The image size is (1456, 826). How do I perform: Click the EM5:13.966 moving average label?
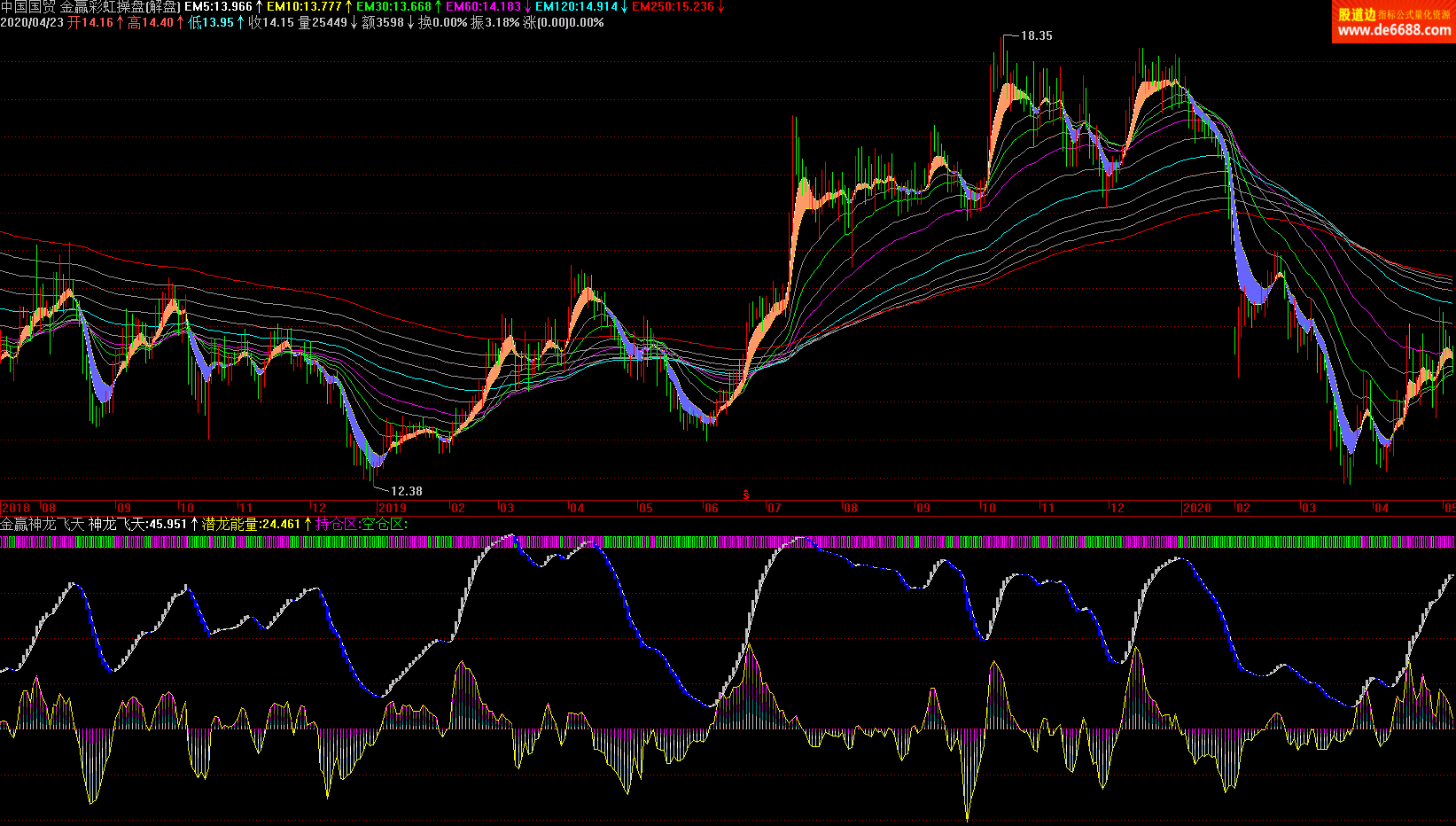point(218,7)
